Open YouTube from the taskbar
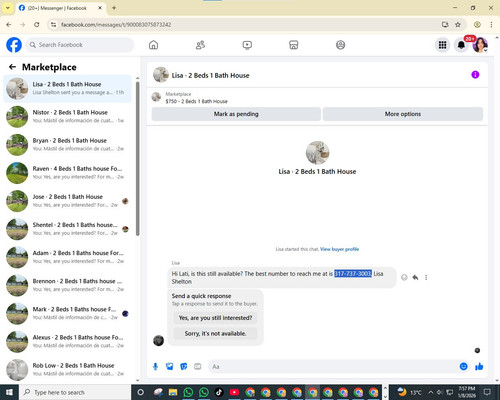 pos(234,392)
